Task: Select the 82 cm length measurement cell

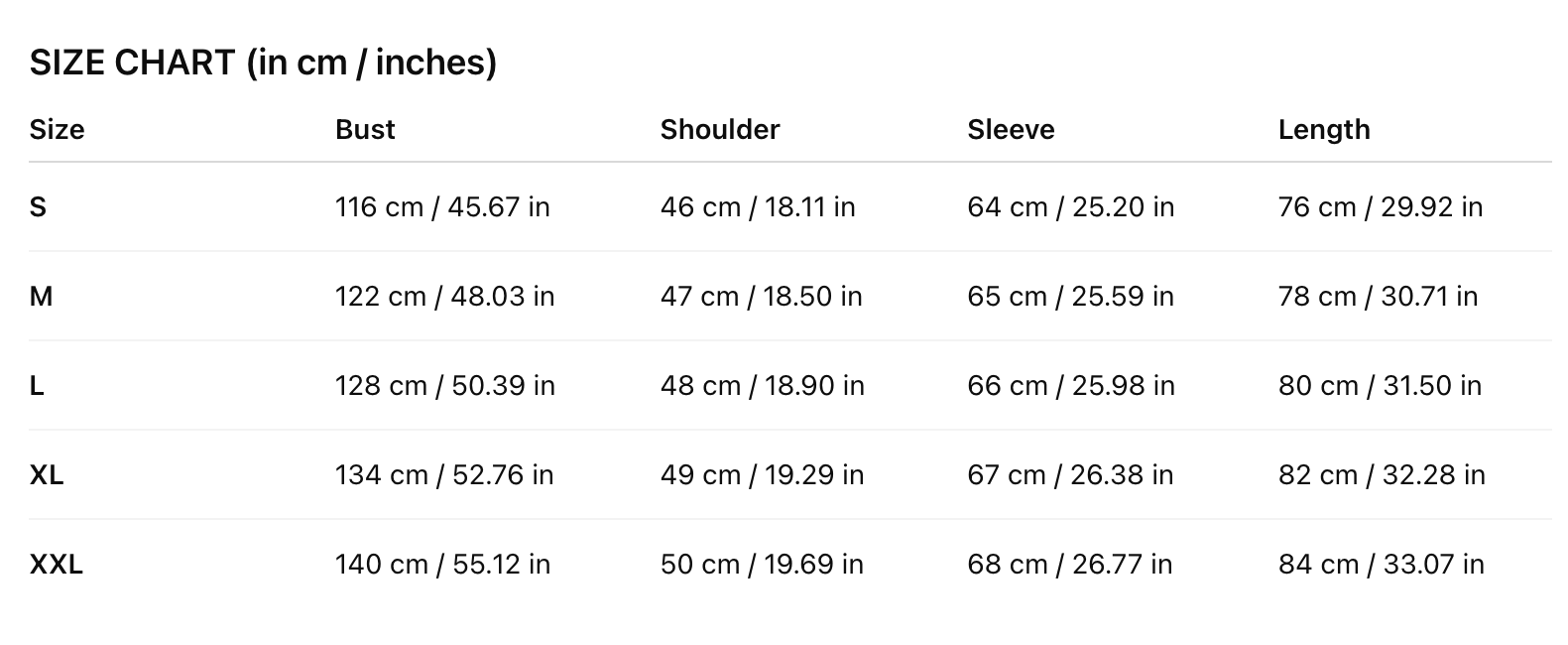Action: [1382, 475]
